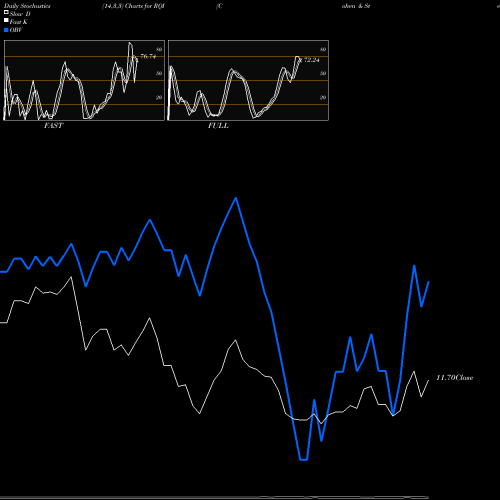Click the 80 axis label in FAST chart
Image resolution: width=500 pixels, height=500 pixels.
[x=159, y=49]
